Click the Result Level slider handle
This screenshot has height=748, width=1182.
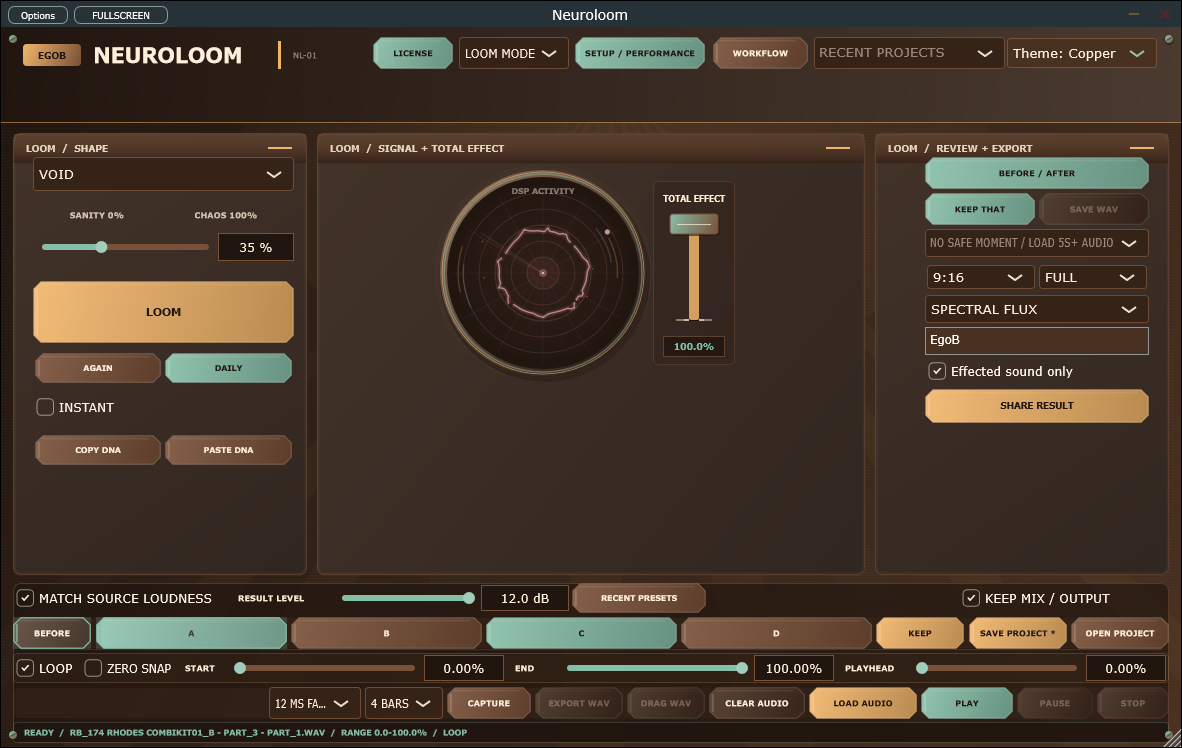[469, 598]
